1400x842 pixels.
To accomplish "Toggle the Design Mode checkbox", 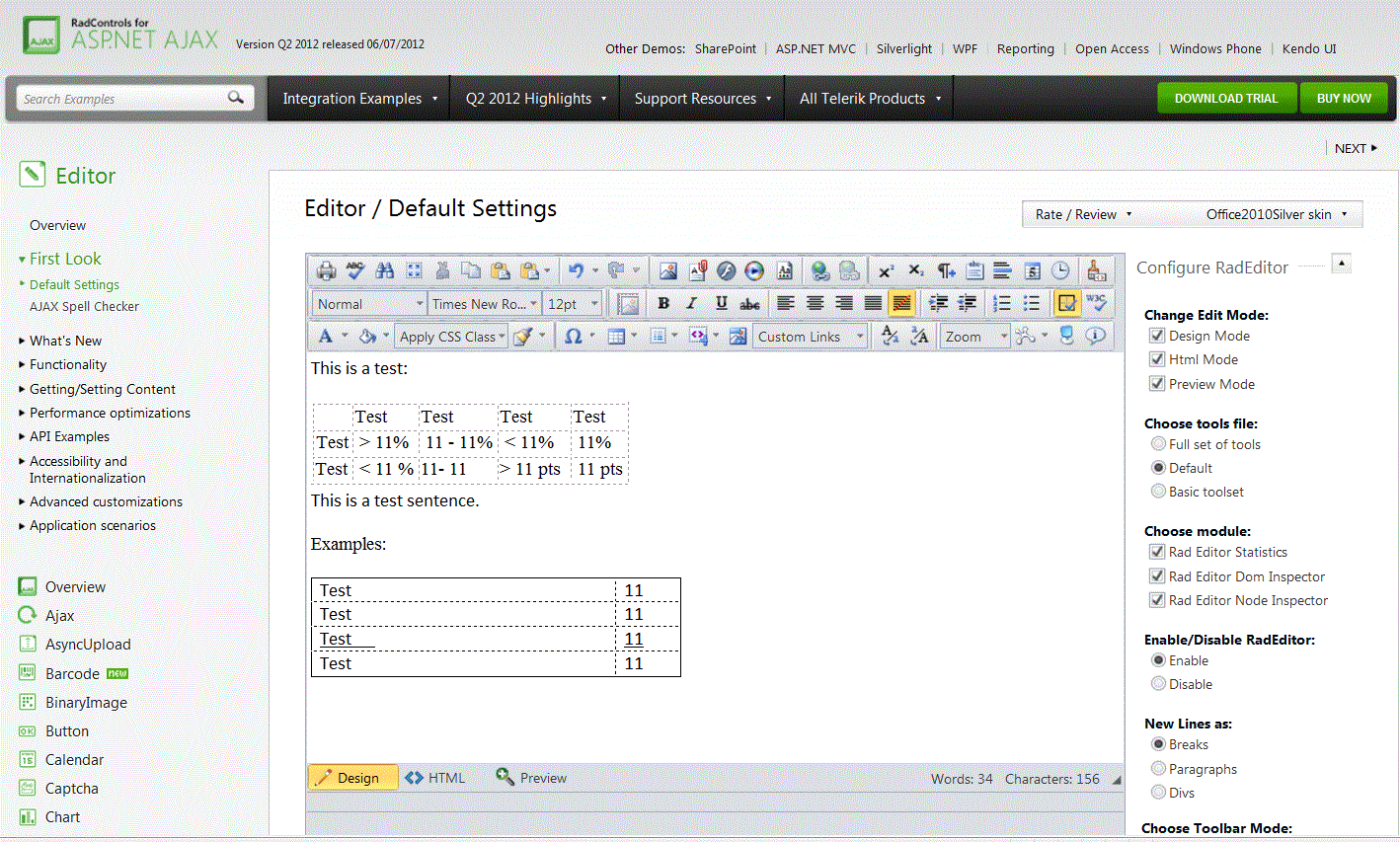I will click(x=1157, y=336).
